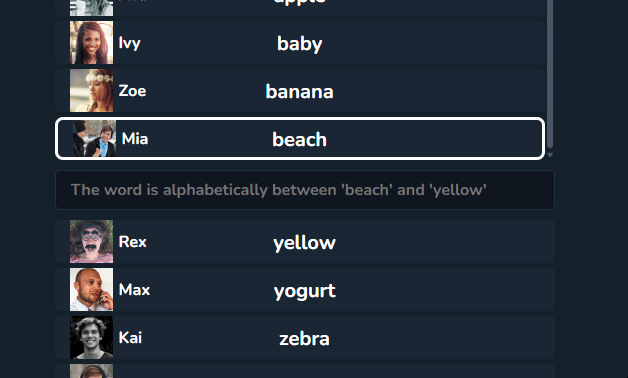The height and width of the screenshot is (378, 628).
Task: Select the 'baby' guess row
Action: click(300, 42)
